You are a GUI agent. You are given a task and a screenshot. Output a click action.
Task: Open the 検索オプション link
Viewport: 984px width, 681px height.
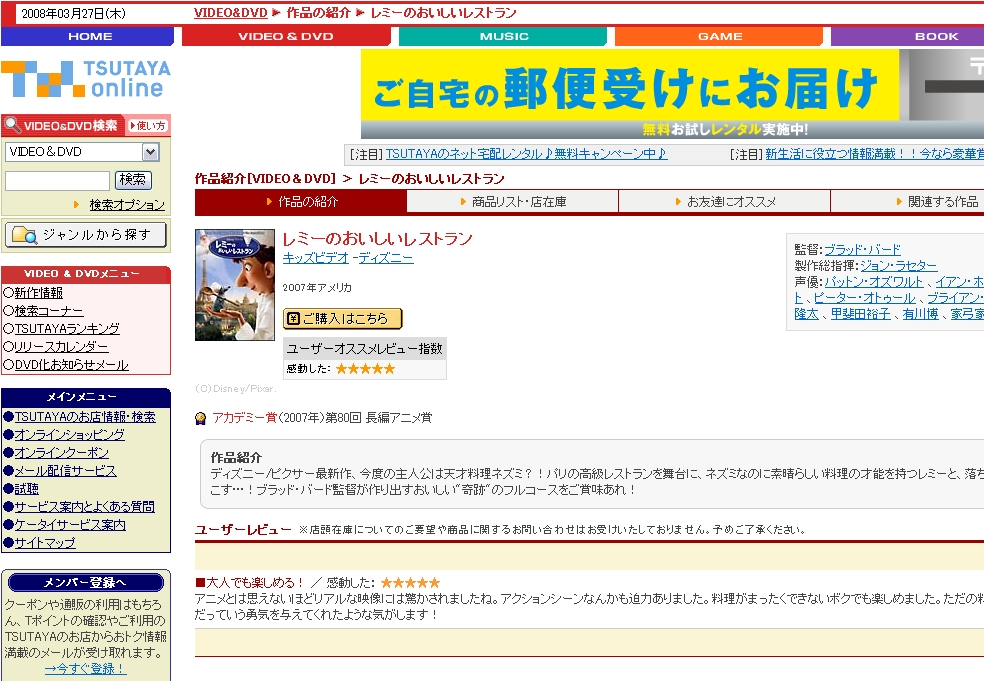point(127,205)
